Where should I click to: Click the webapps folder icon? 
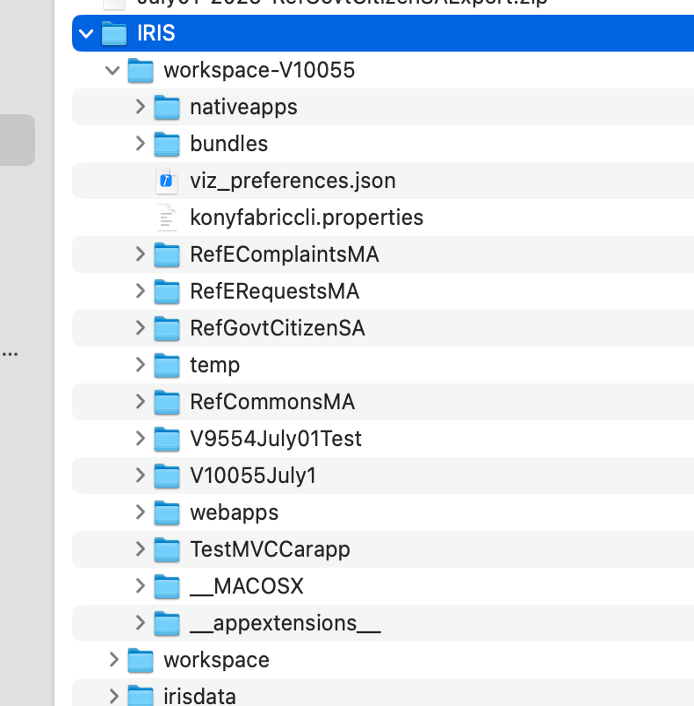click(167, 512)
